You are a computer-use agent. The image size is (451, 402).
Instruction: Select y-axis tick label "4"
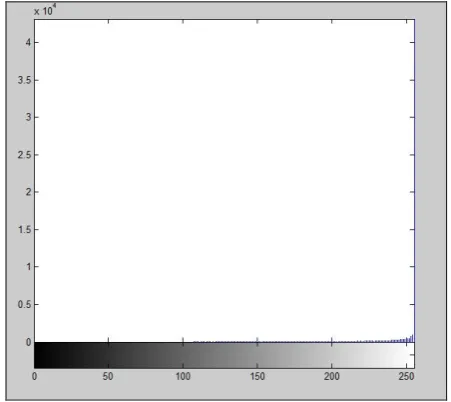click(x=29, y=43)
